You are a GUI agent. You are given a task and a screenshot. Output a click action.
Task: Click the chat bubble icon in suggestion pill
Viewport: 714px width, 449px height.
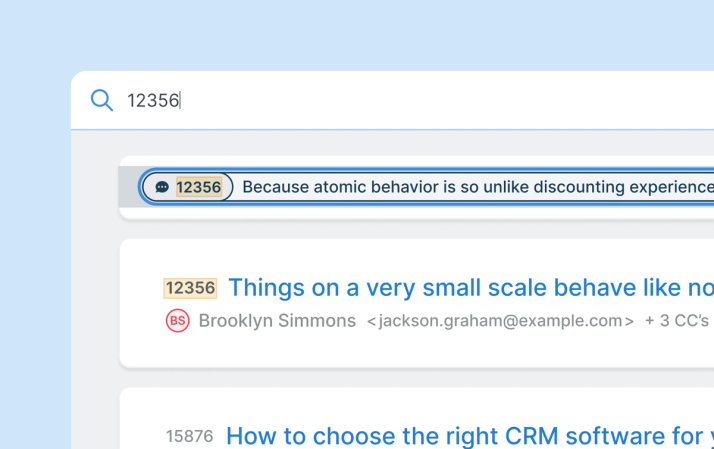(x=162, y=187)
